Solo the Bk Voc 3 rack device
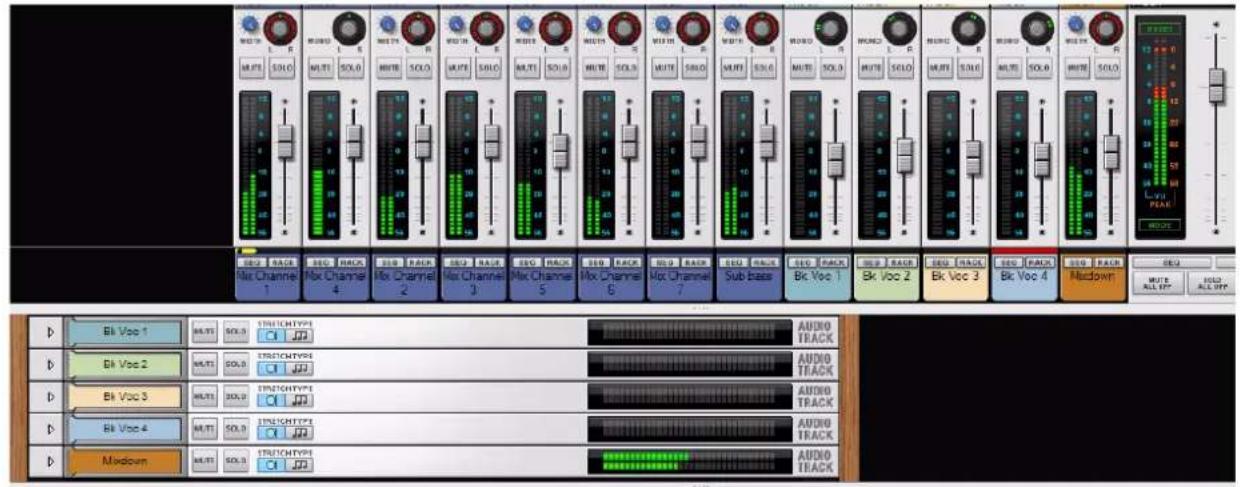Viewport: 1243px width, 487px height. pyautogui.click(x=235, y=397)
